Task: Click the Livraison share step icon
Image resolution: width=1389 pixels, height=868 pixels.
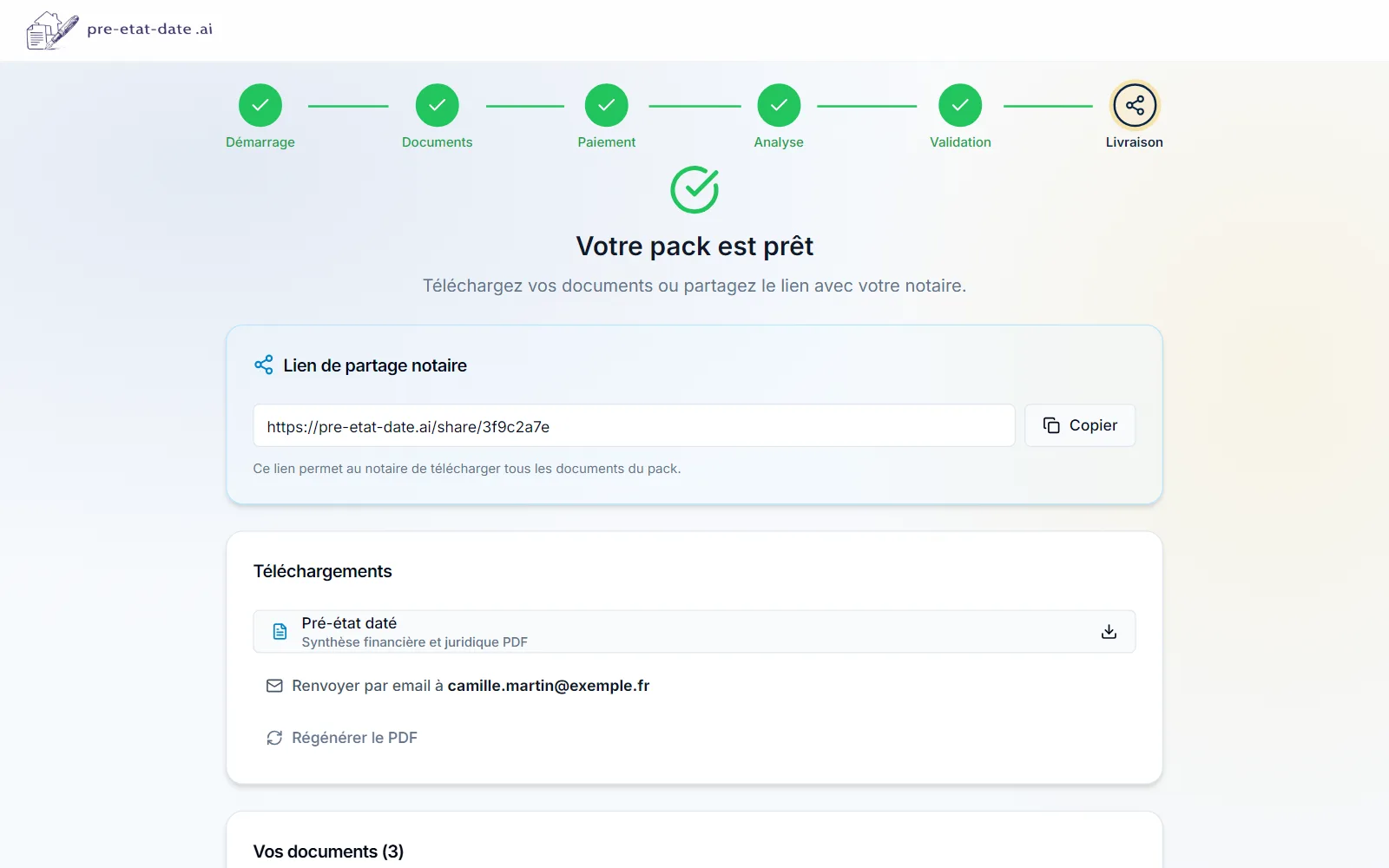Action: point(1135,105)
